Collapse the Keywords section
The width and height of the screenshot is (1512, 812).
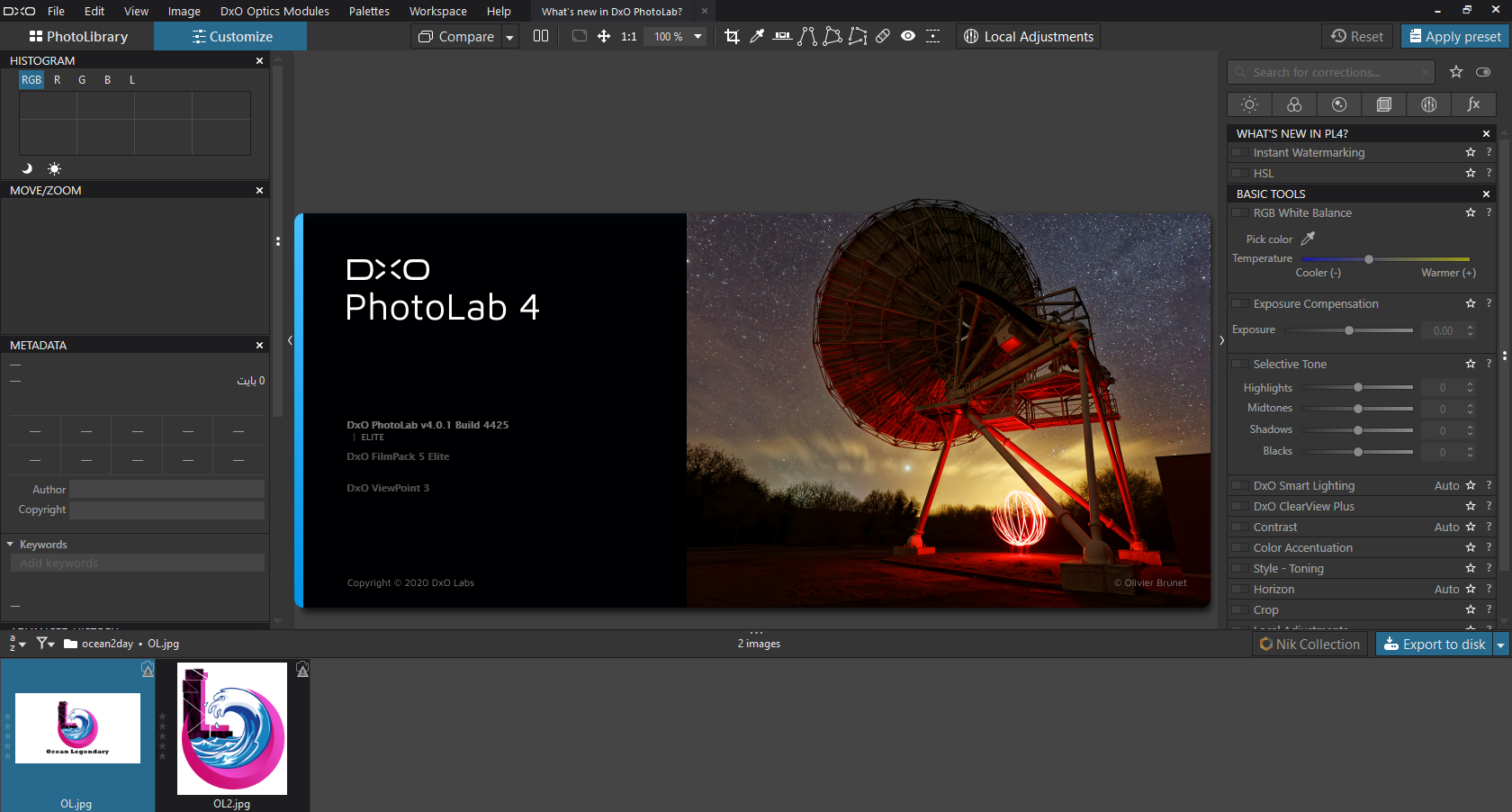(x=10, y=544)
